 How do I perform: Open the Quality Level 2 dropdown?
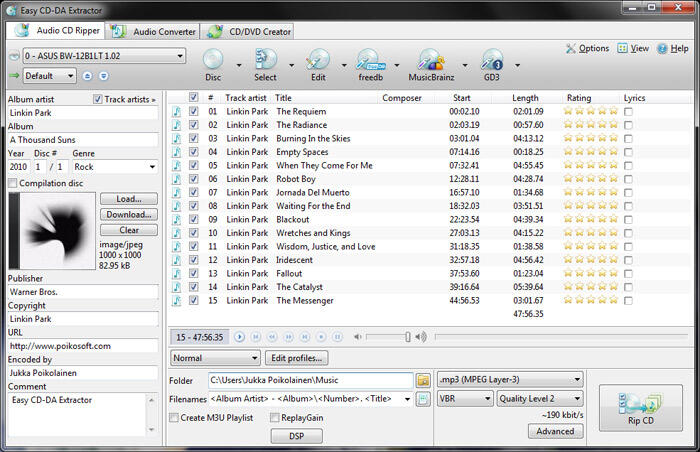click(x=540, y=398)
